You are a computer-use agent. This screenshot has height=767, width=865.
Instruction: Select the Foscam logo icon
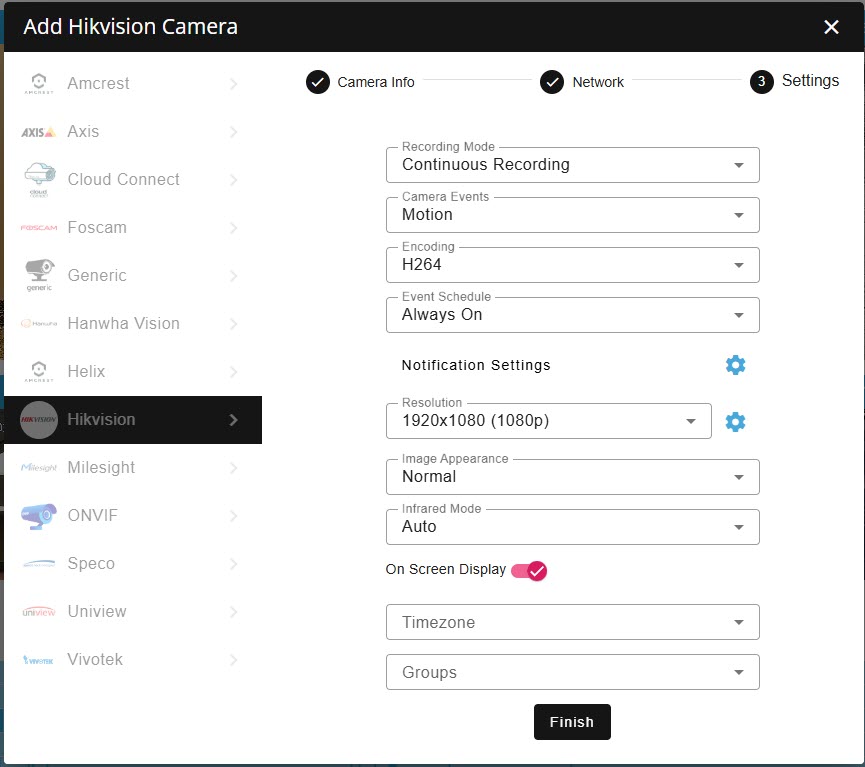tap(39, 228)
